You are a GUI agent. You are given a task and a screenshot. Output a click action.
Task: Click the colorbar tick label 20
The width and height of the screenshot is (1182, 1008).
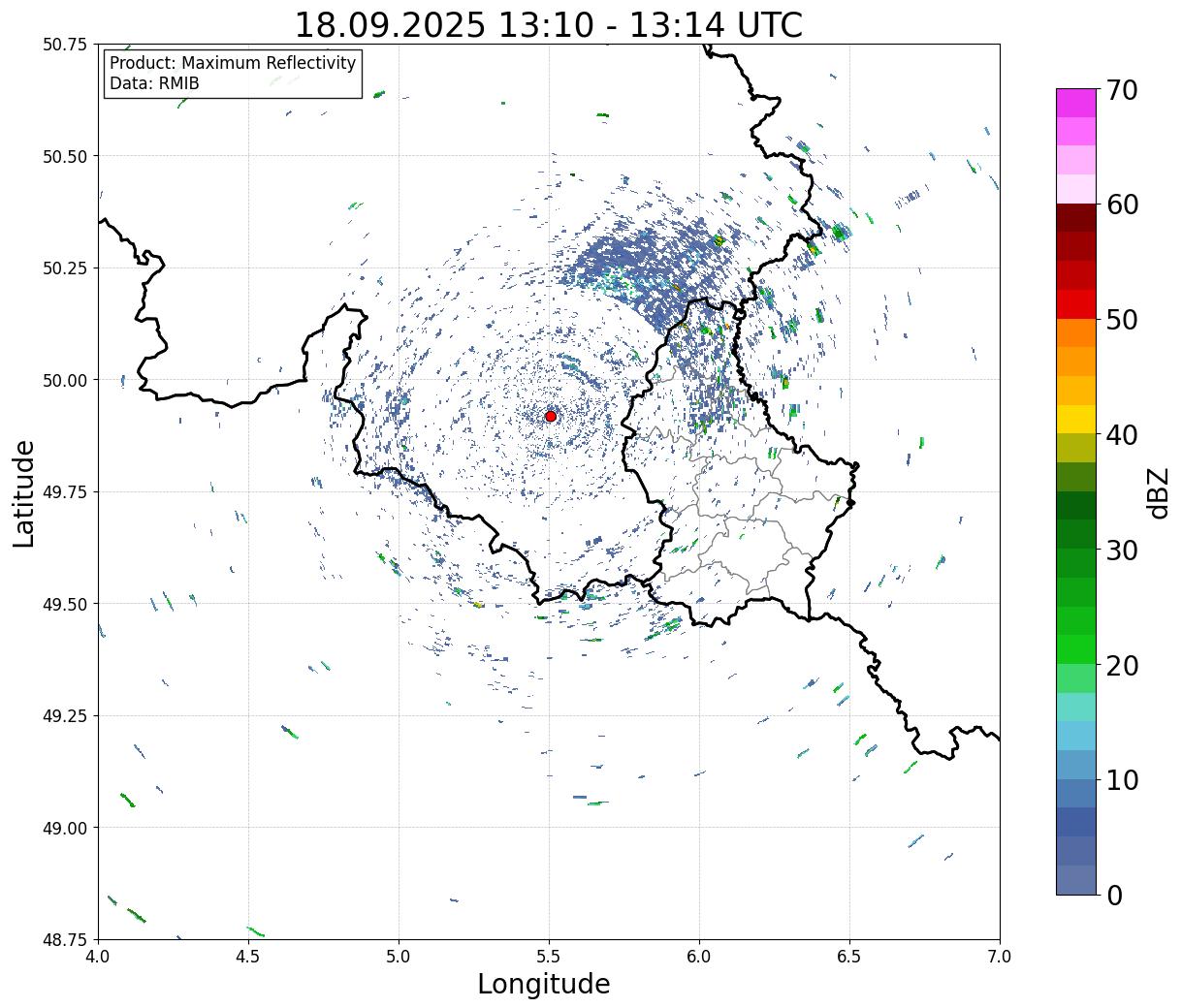(1122, 665)
